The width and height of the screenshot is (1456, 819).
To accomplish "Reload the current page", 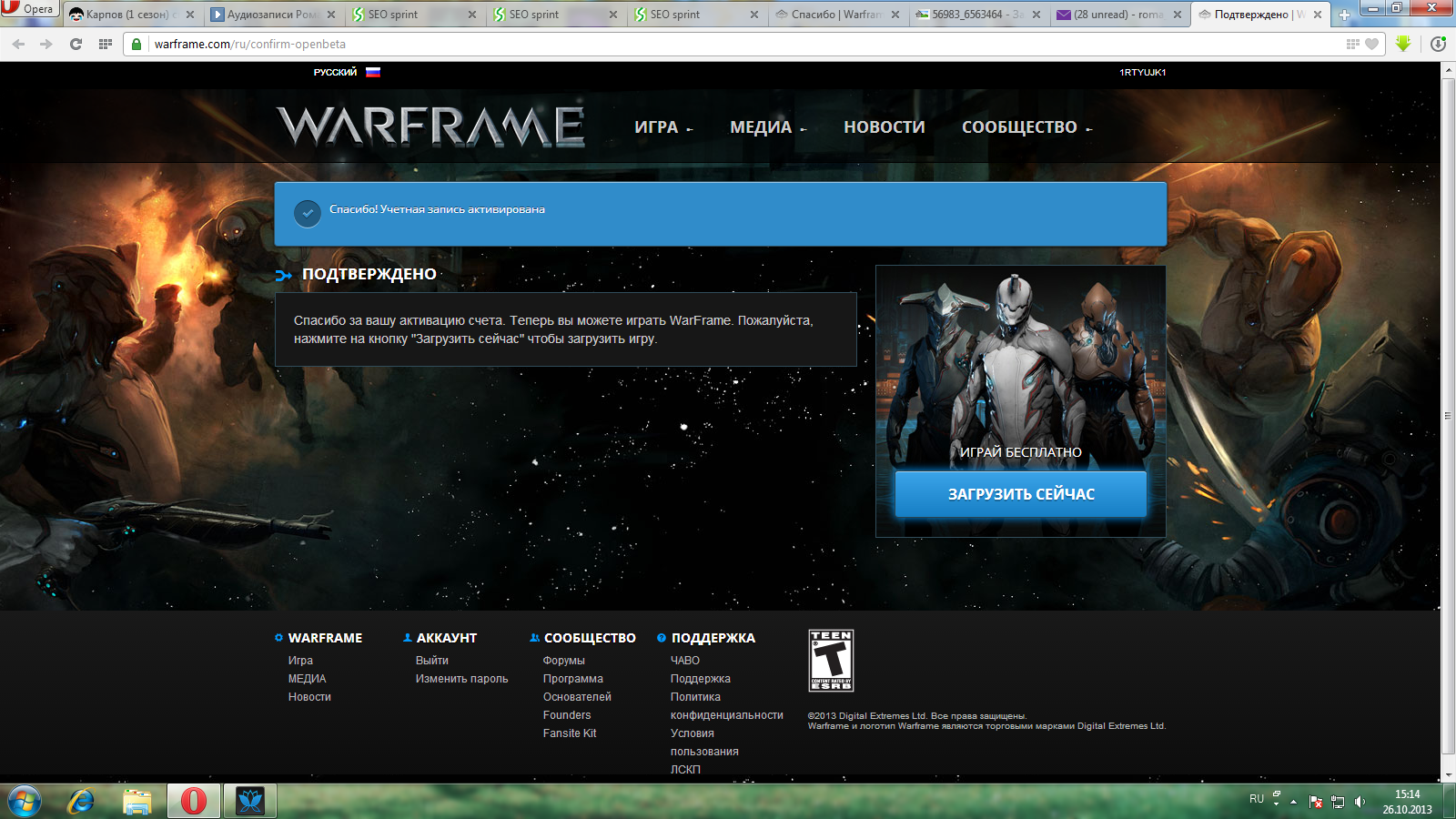I will [x=76, y=44].
